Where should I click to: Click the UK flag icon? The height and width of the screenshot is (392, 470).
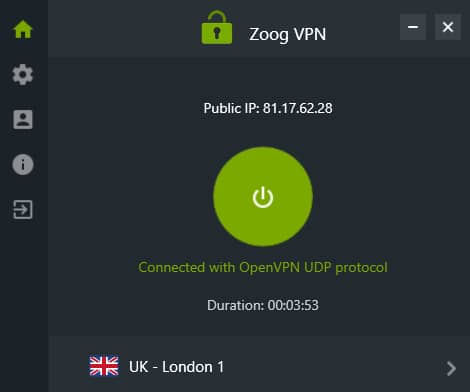click(104, 366)
